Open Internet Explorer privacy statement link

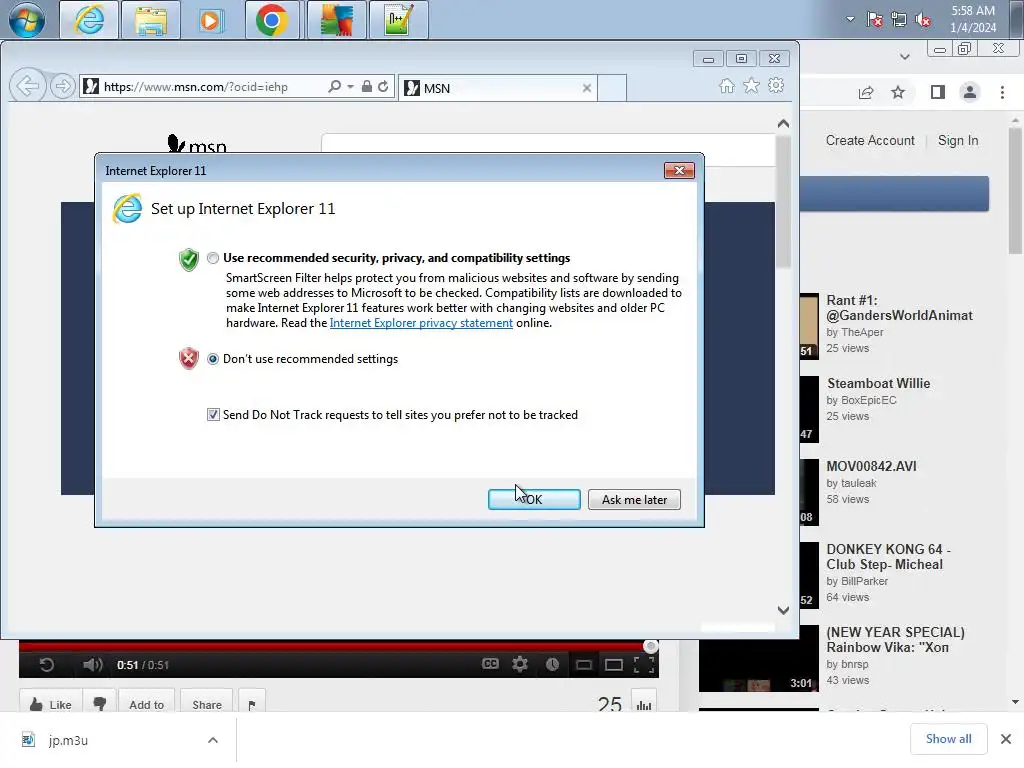[421, 323]
